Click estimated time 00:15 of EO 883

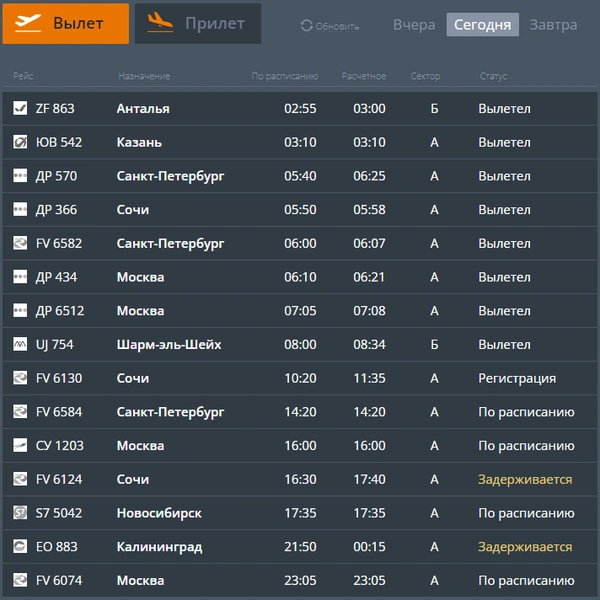(369, 546)
